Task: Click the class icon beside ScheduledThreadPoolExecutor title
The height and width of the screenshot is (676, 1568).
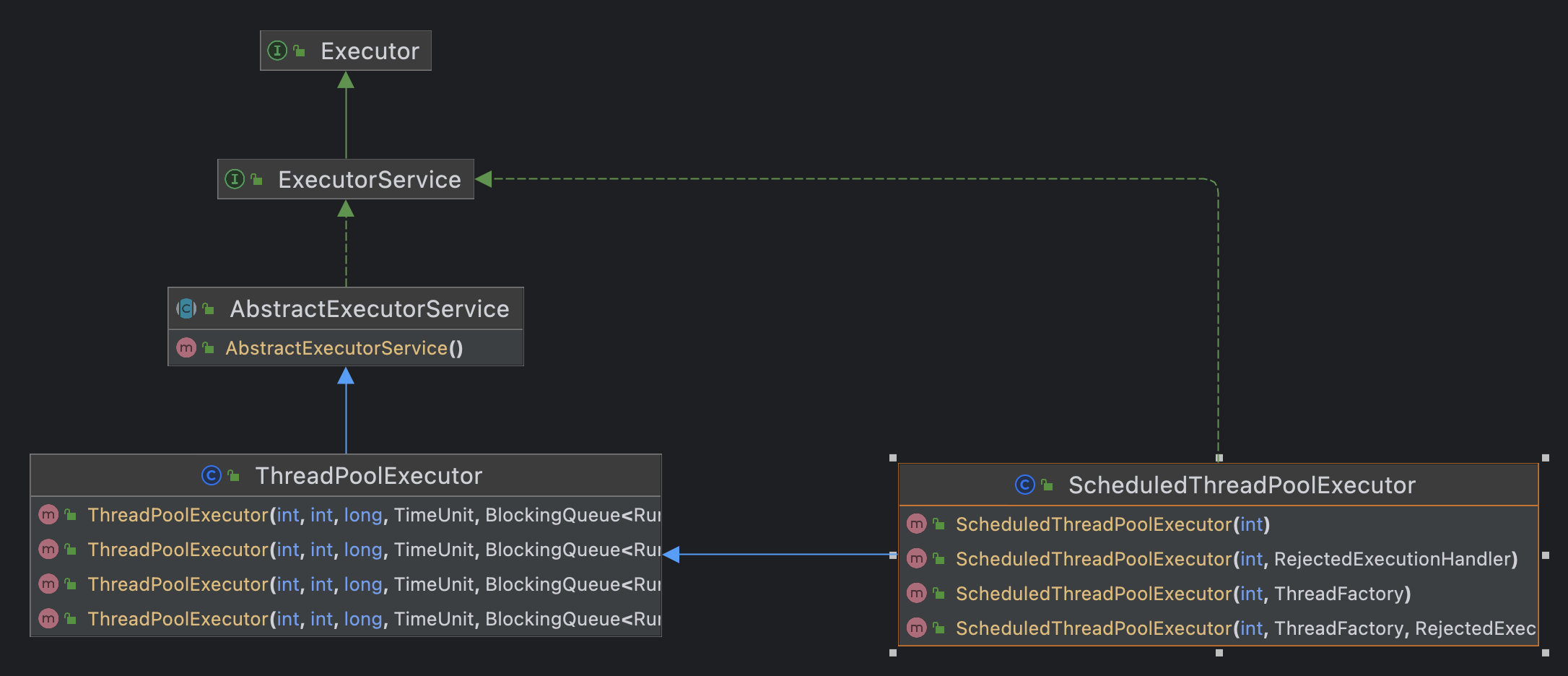Action: [1024, 485]
